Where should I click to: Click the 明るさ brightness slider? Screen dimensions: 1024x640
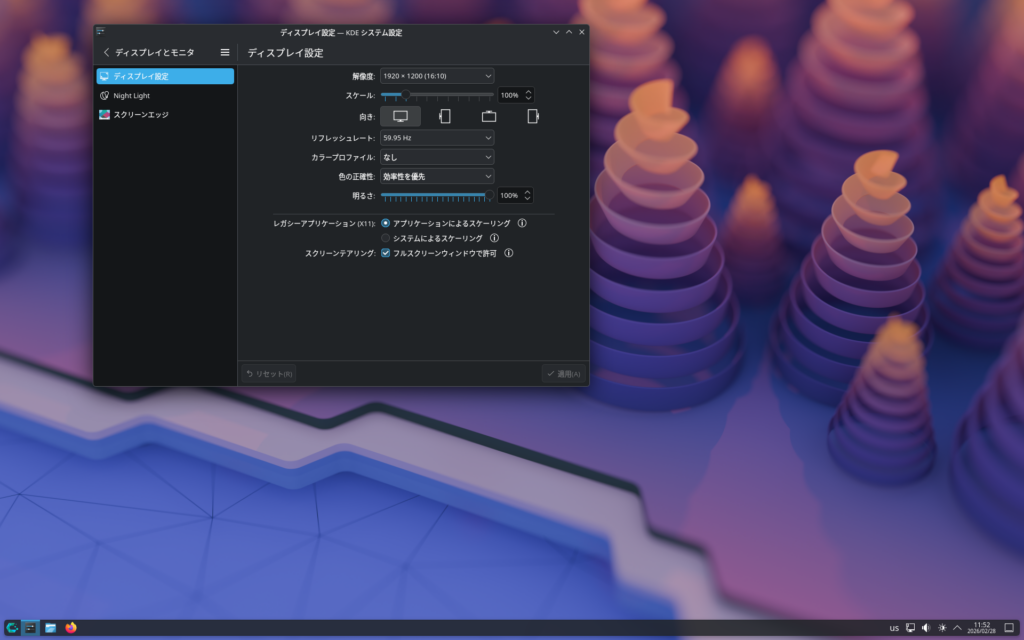[436, 196]
